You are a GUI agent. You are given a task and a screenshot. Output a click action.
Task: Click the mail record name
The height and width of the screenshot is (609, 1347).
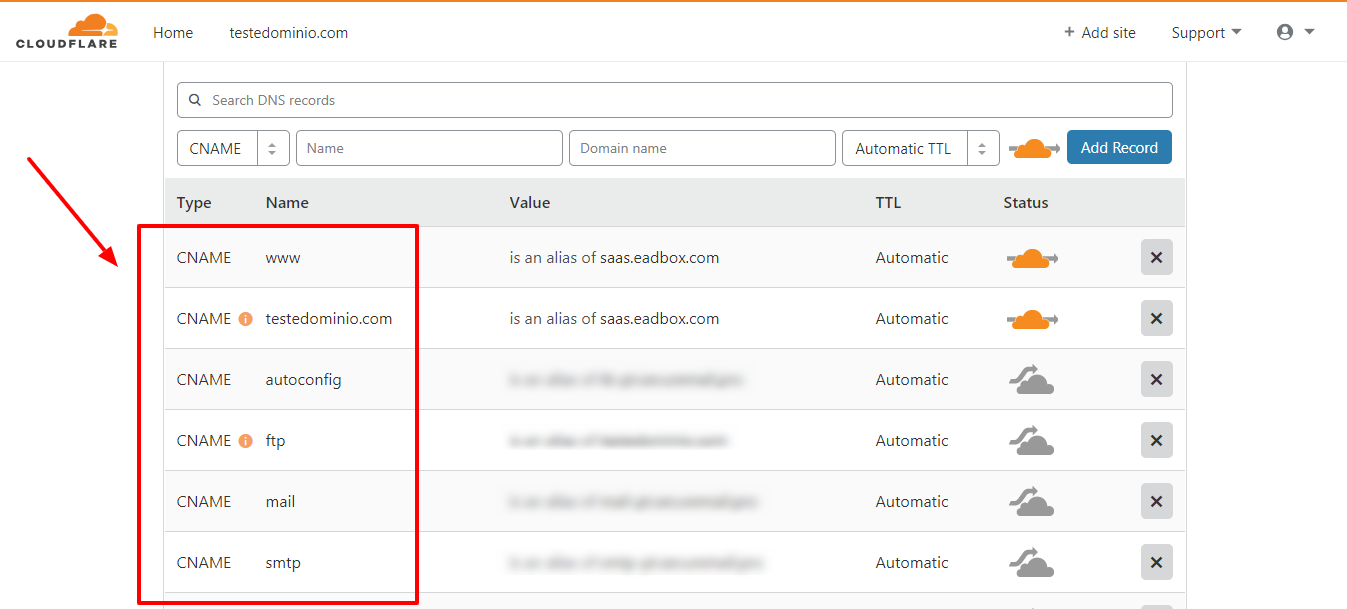pos(280,502)
